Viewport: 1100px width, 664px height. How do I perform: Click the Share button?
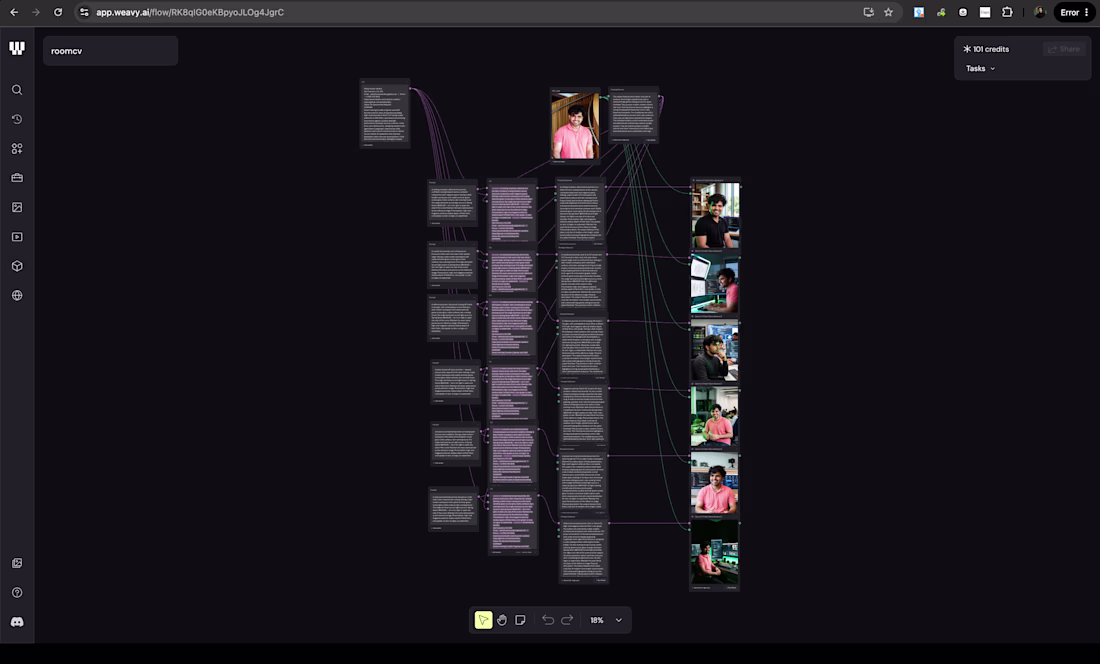(x=1064, y=49)
